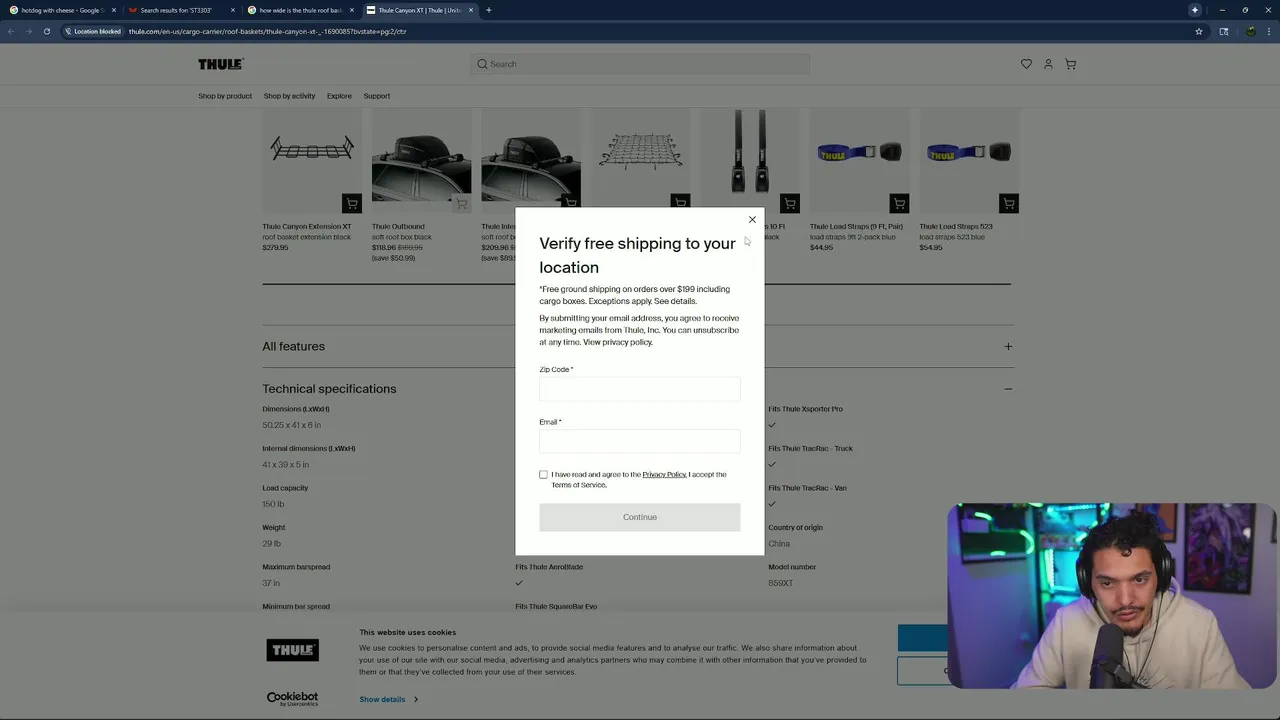Add the cargo net product to cart
Screen dimensions: 1280x720
click(680, 202)
